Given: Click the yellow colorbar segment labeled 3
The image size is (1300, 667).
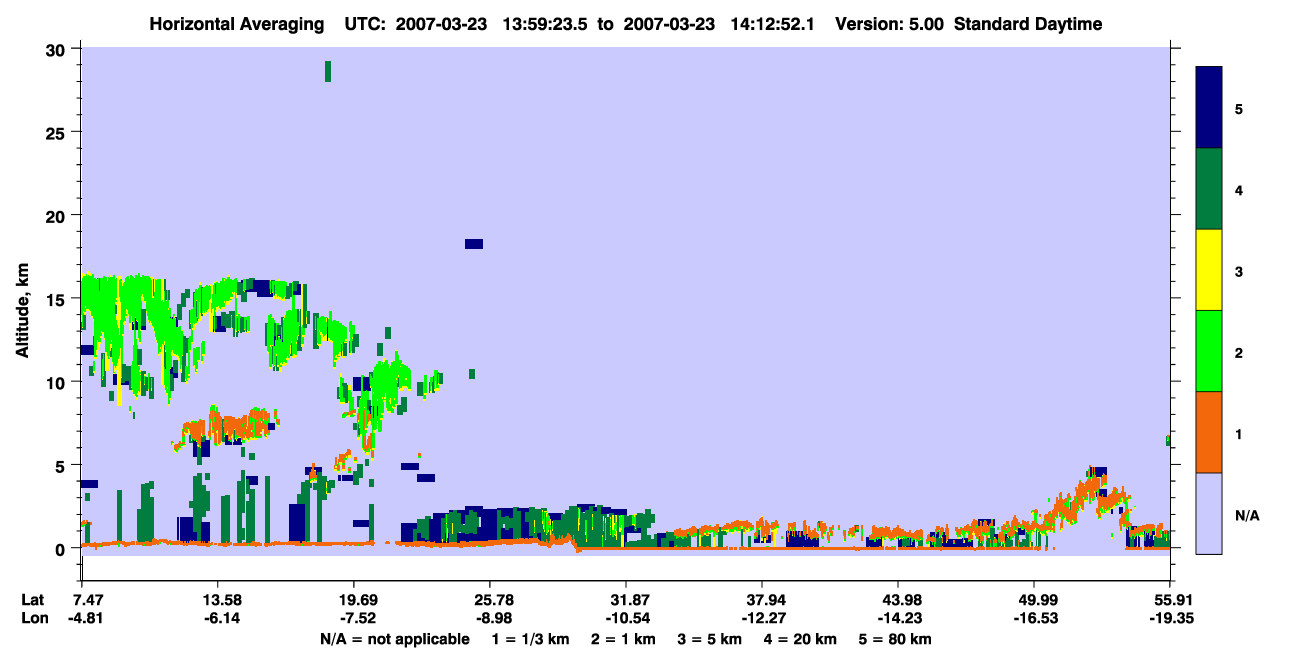Looking at the screenshot, I should (1209, 270).
